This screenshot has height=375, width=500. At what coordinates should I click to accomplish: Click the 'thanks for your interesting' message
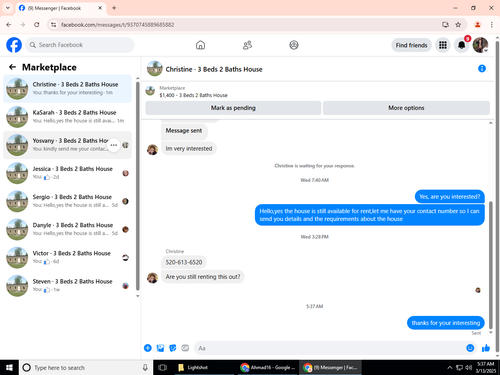(446, 323)
